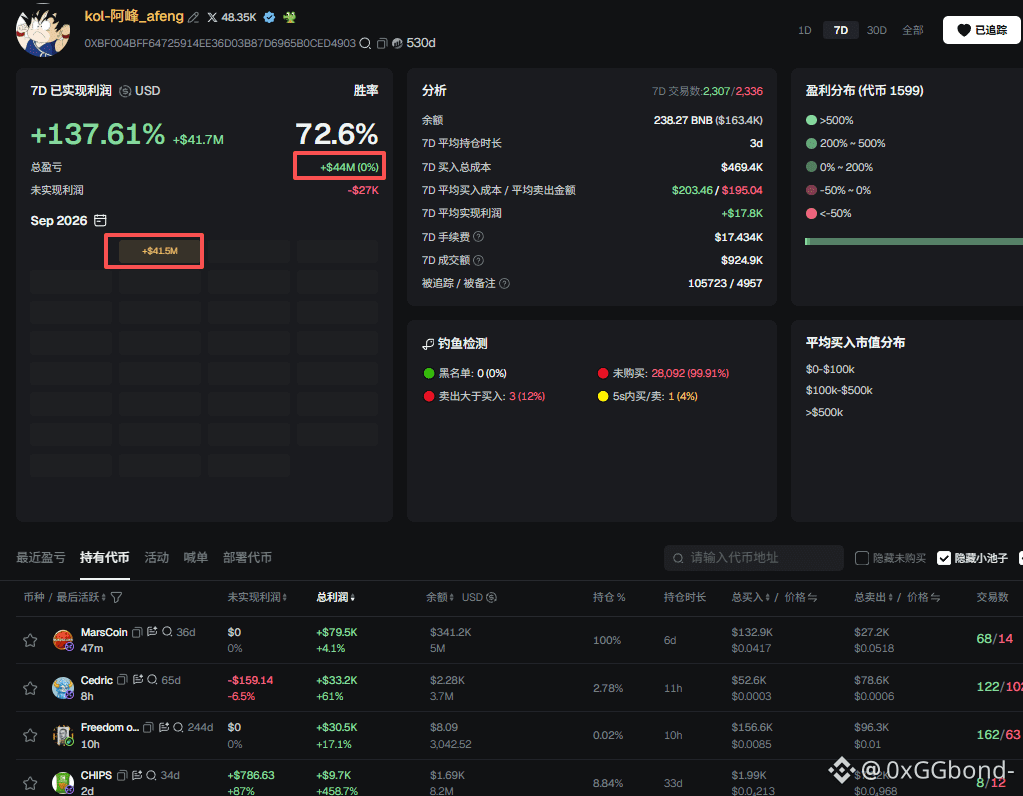1023x796 pixels.
Task: Enable the 隐藏未购买 checkbox
Action: [862, 558]
